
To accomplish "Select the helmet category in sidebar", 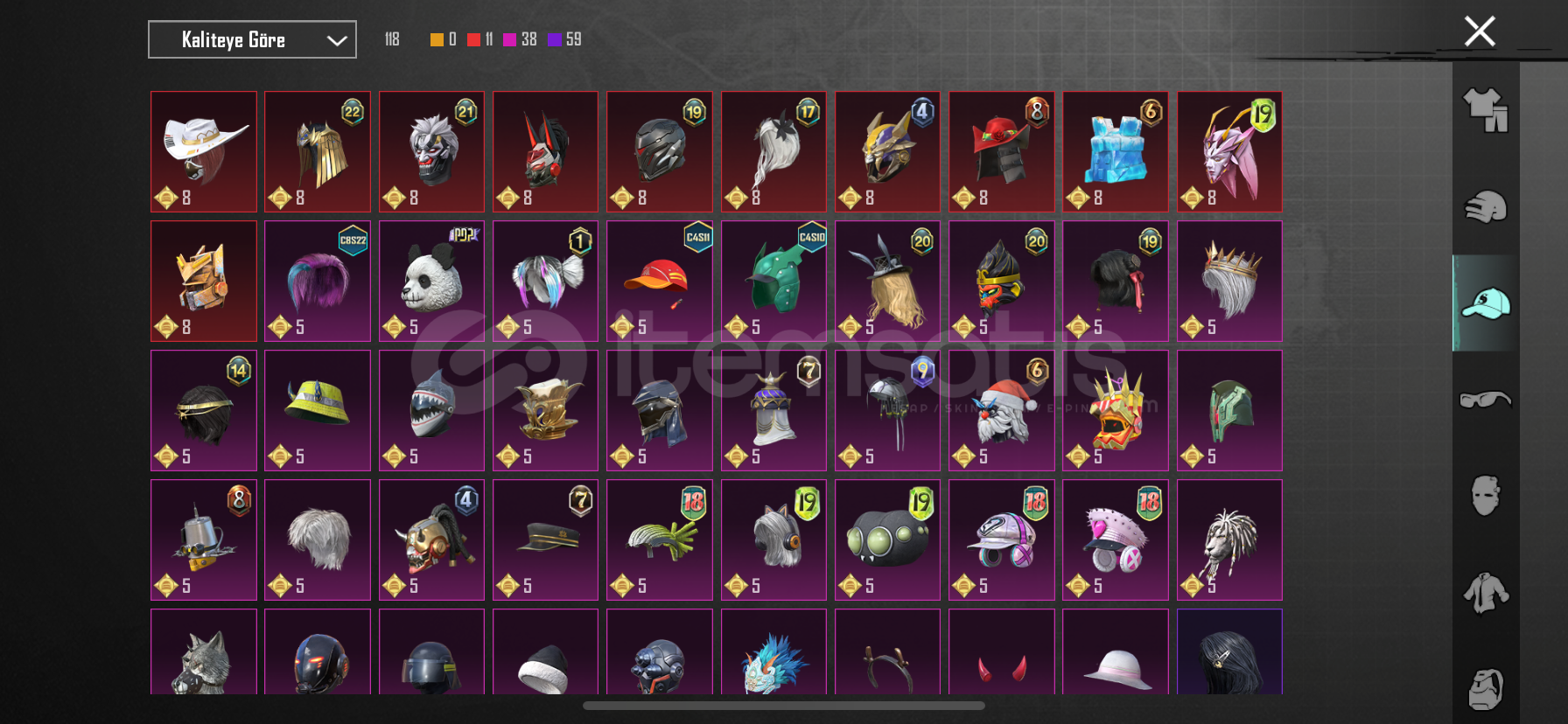I will (1486, 207).
